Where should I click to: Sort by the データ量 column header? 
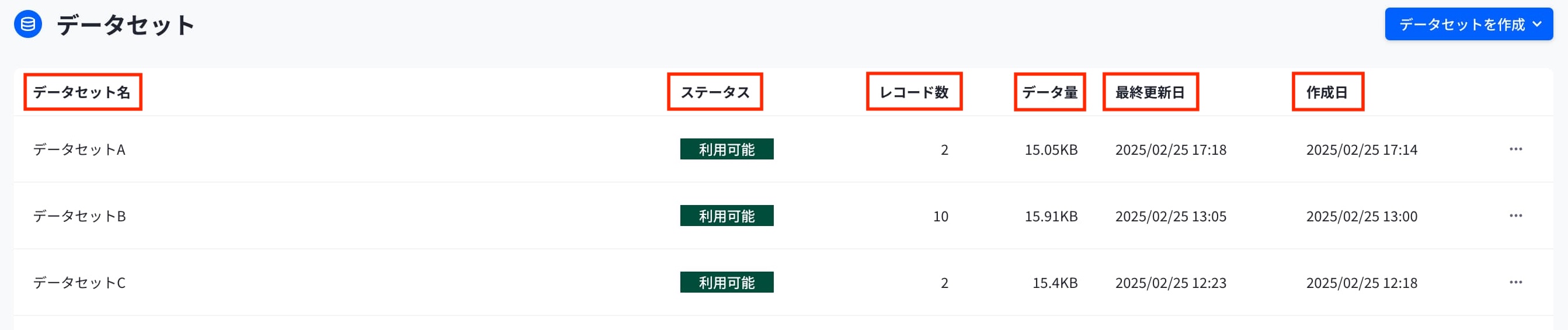point(1049,92)
